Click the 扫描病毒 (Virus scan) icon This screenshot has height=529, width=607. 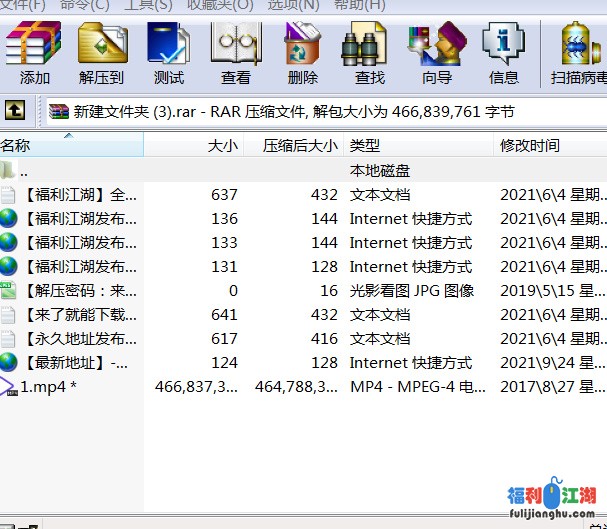[578, 54]
